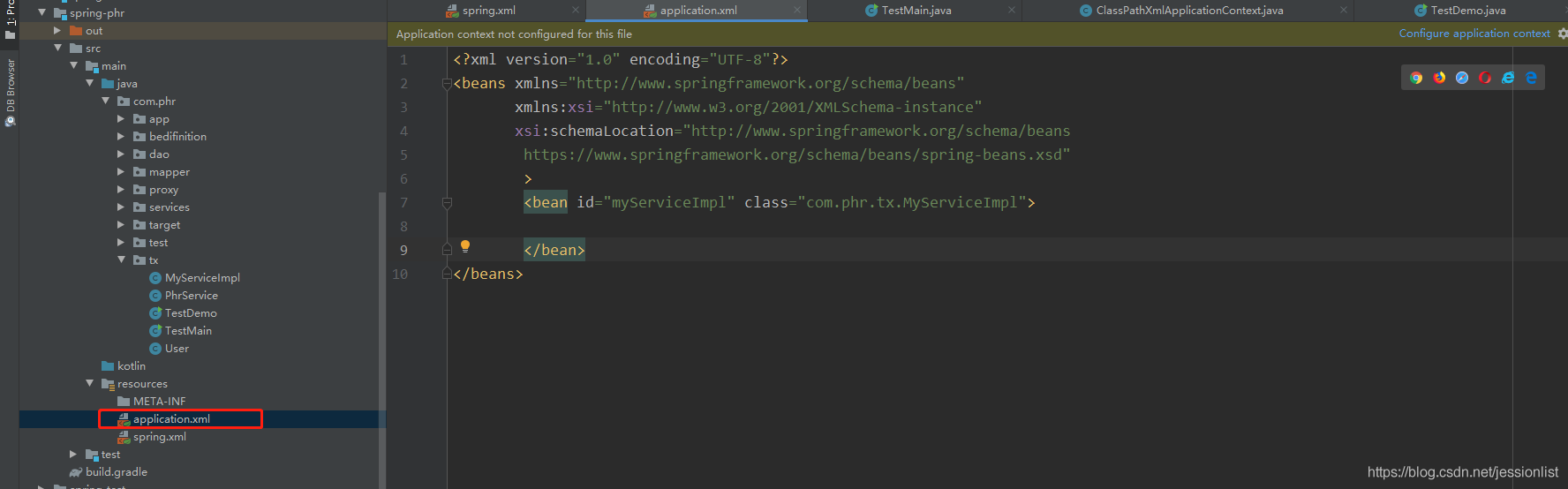Open in Edge browser icon

pyautogui.click(x=1531, y=78)
